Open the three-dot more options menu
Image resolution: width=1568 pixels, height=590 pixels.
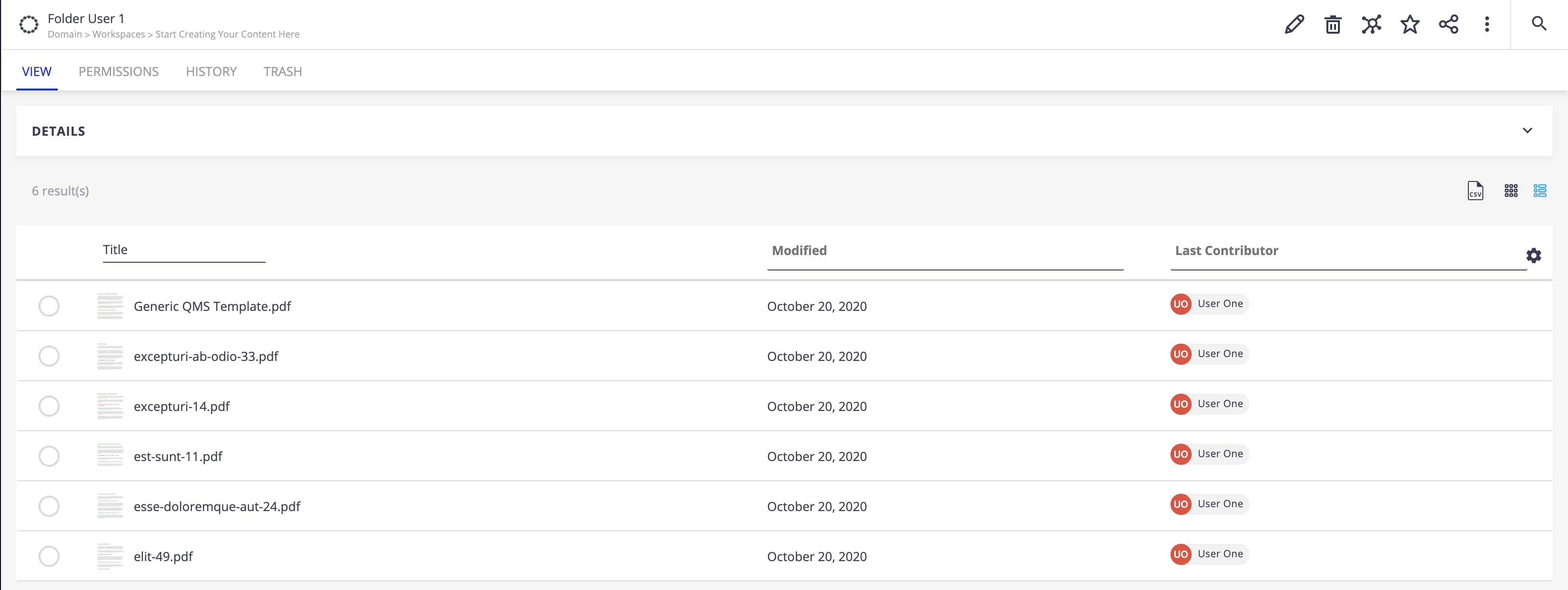click(x=1487, y=25)
